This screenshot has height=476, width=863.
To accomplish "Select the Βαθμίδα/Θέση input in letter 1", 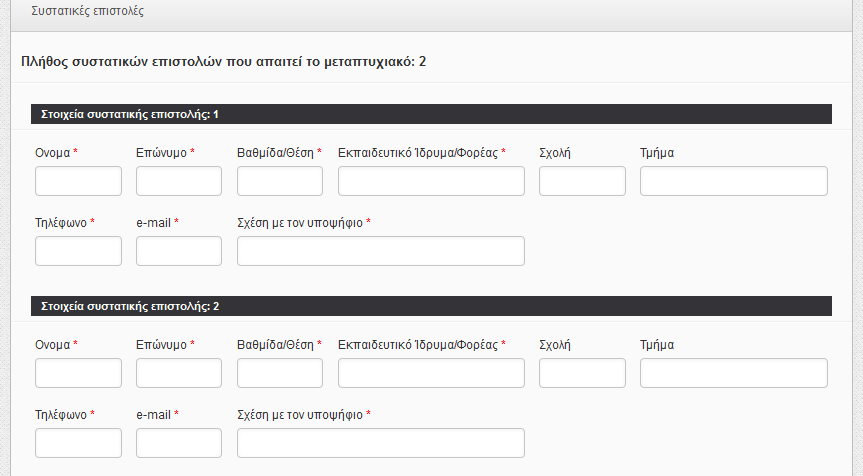I will click(x=280, y=181).
